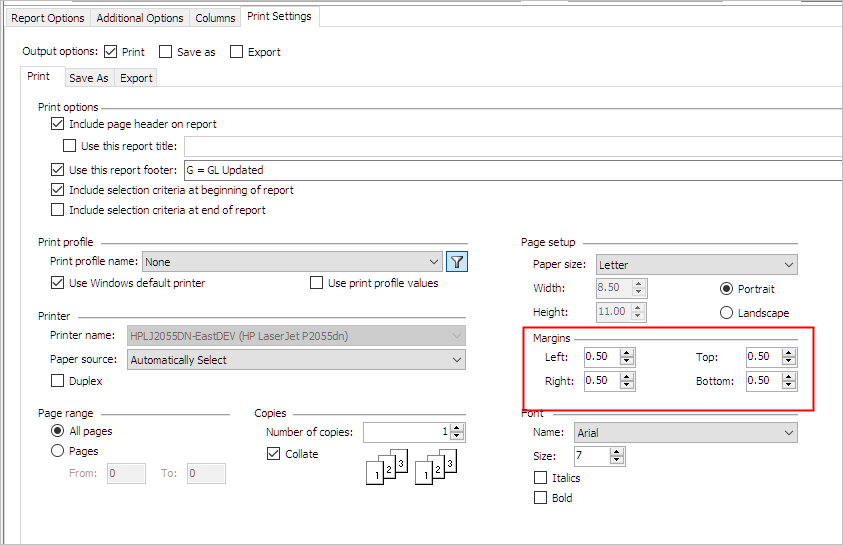The width and height of the screenshot is (843, 545).
Task: Adjust the Bottom margin spinner arrows
Action: pyautogui.click(x=789, y=381)
